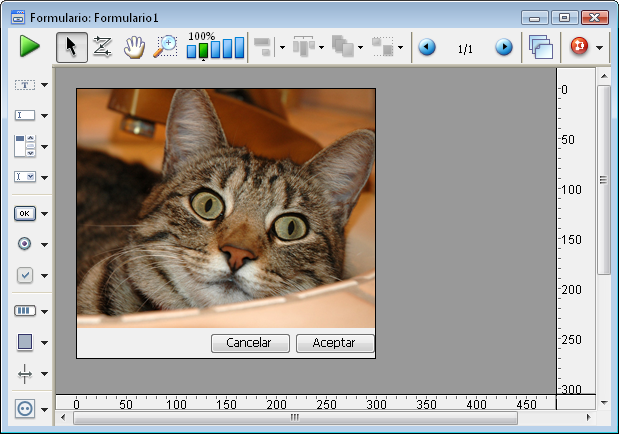Select the arrow selection tool
The image size is (619, 434).
pyautogui.click(x=71, y=47)
